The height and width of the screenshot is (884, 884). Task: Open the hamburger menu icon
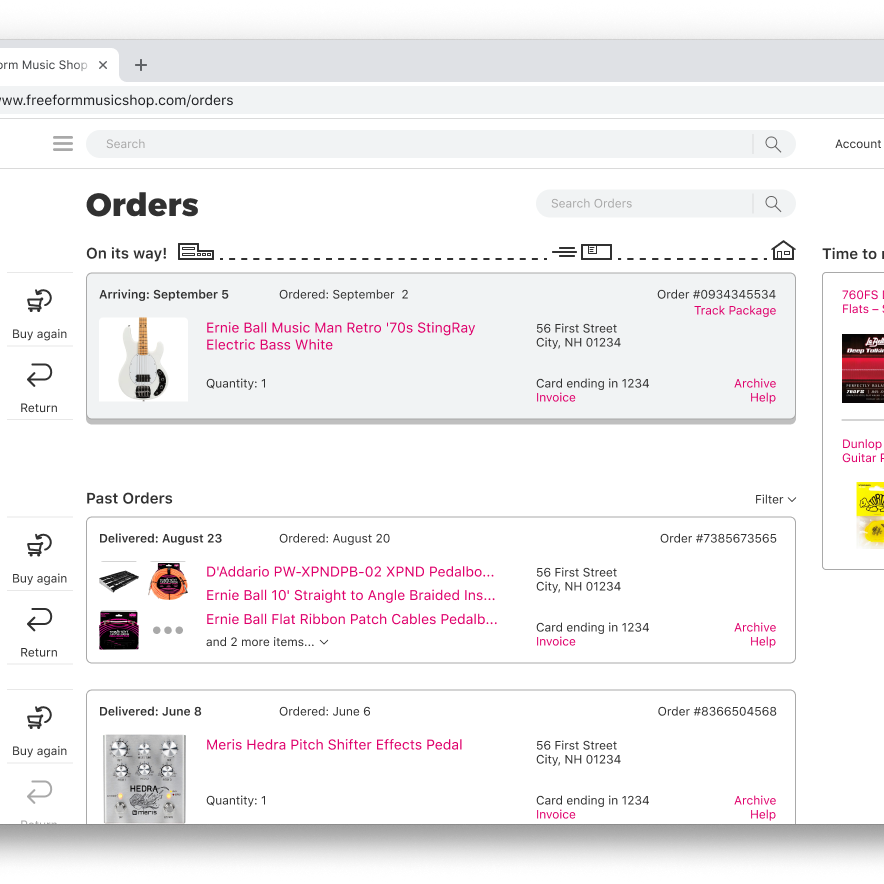coord(63,144)
